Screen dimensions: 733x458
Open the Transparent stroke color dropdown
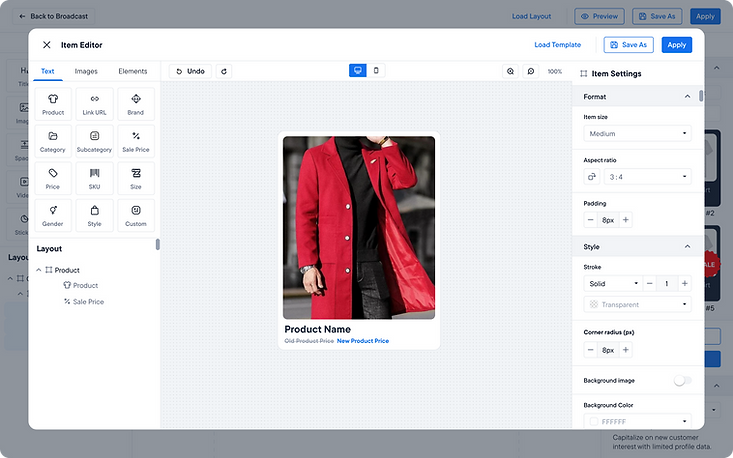pyautogui.click(x=637, y=304)
